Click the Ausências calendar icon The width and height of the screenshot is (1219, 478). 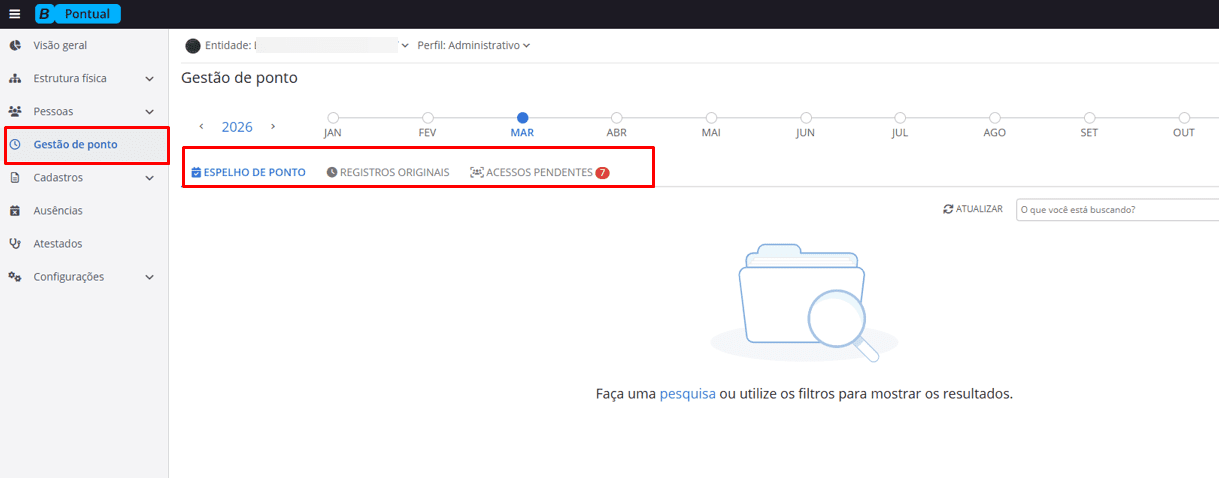pos(15,211)
